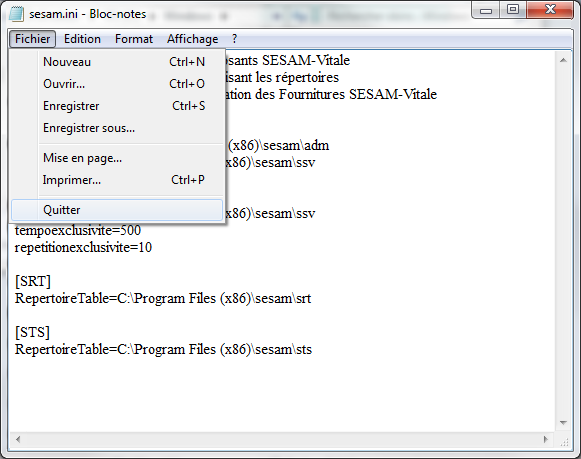Click the text 'Fournitures SESAM-Vitale' line
The image size is (581, 459).
coord(331,94)
